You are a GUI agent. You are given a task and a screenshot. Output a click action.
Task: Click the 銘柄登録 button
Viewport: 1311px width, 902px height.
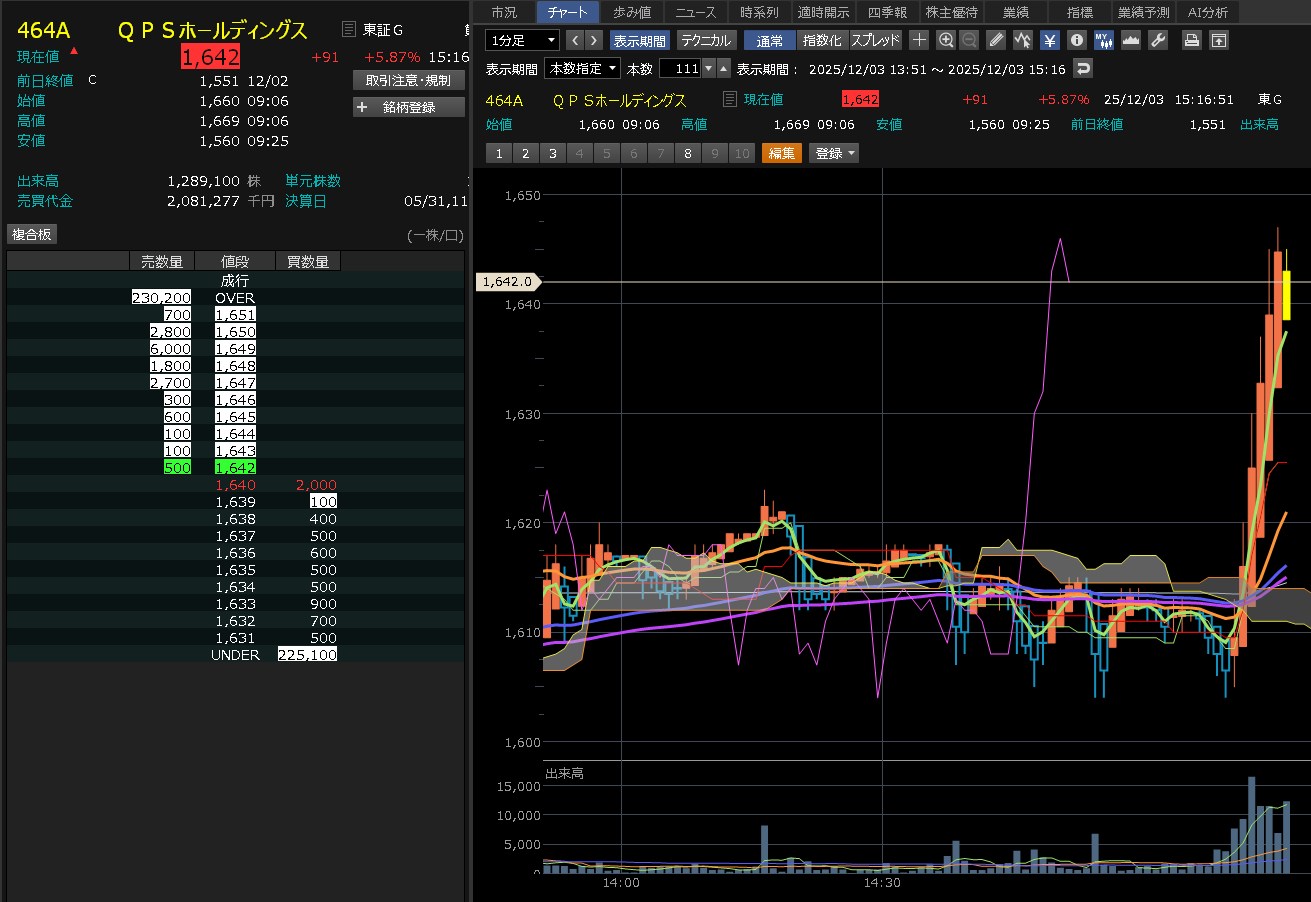click(408, 107)
